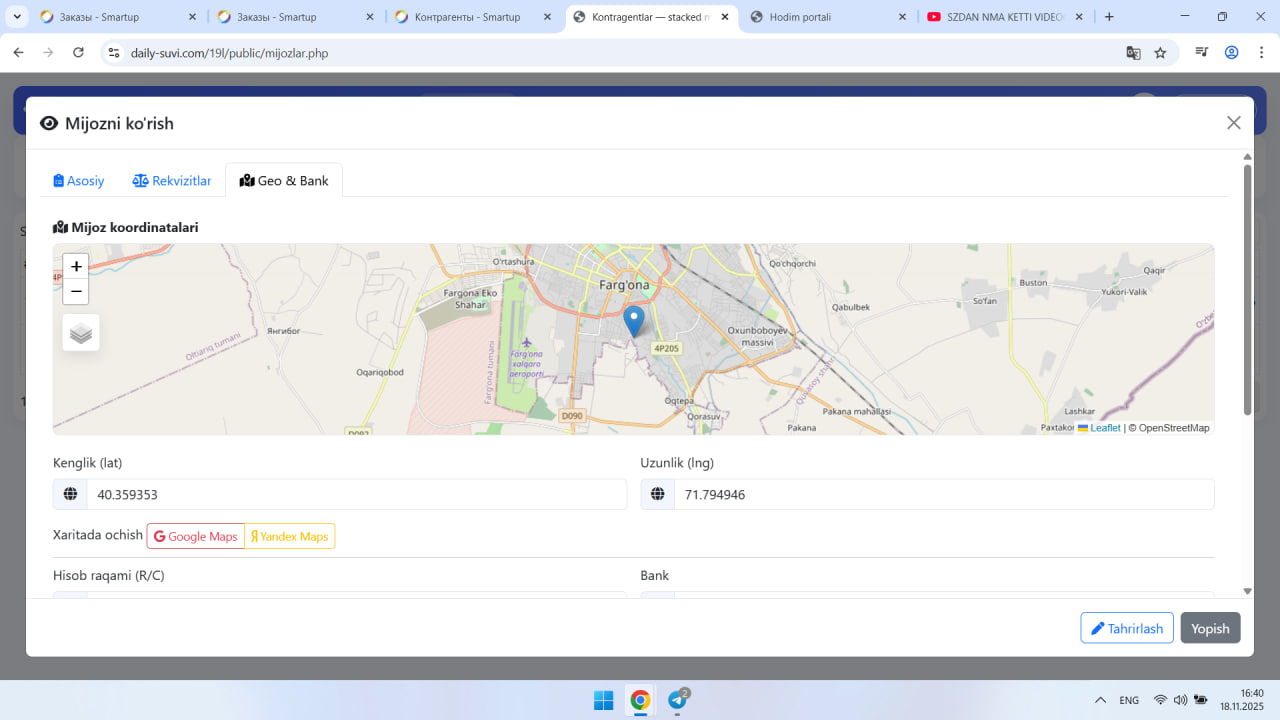Viewport: 1280px width, 720px height.
Task: Open the map layers control
Action: [x=81, y=333]
